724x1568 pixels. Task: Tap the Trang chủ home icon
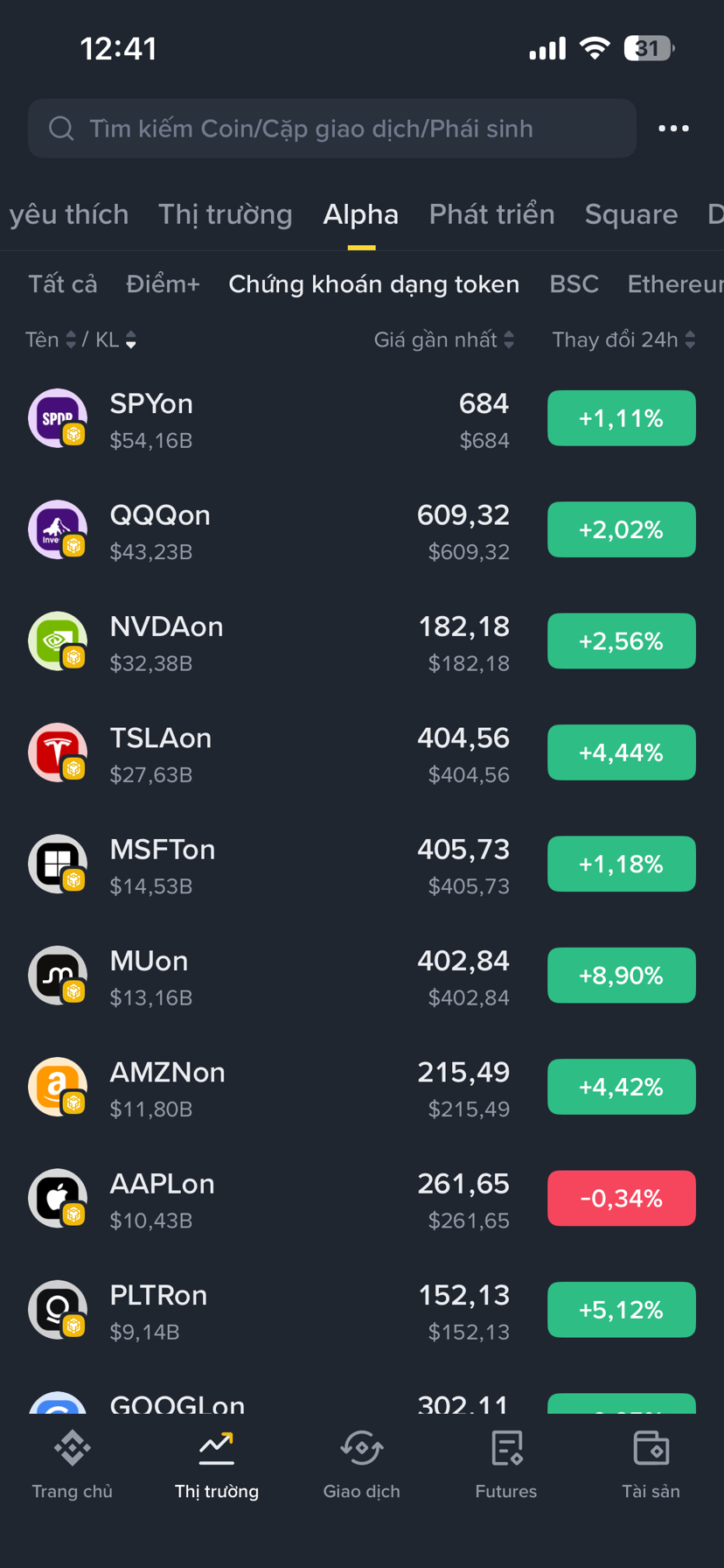[72, 1449]
